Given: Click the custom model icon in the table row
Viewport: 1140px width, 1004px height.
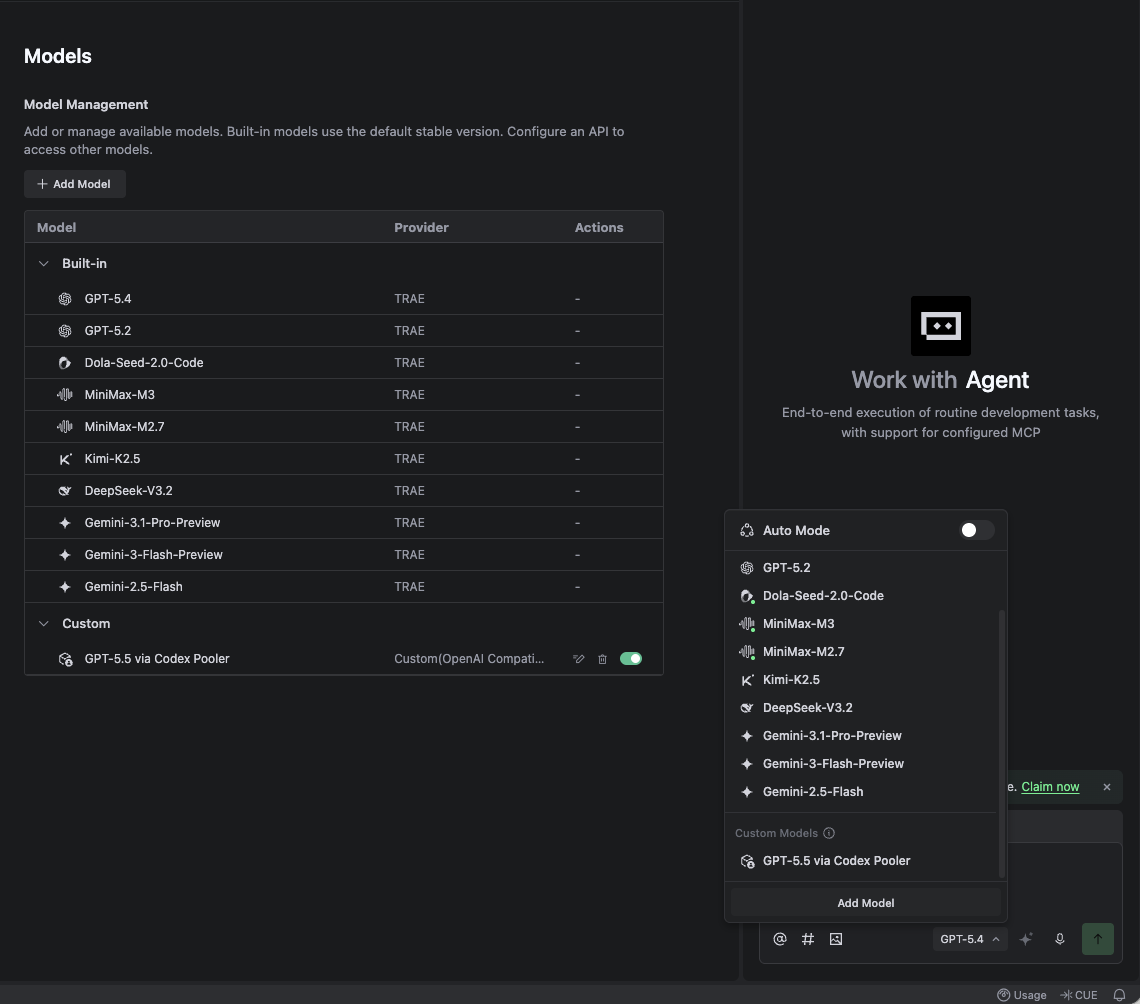Looking at the screenshot, I should click(x=65, y=659).
